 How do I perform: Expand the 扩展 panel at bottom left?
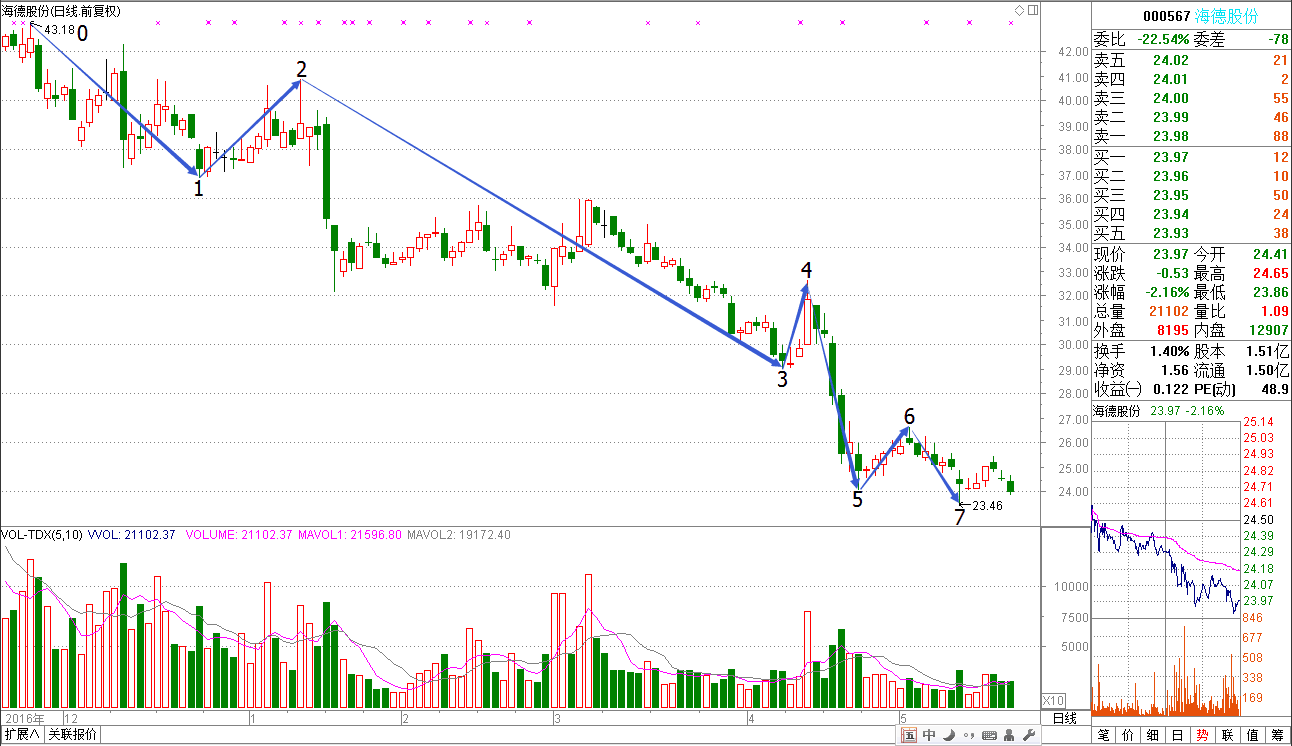coord(22,735)
